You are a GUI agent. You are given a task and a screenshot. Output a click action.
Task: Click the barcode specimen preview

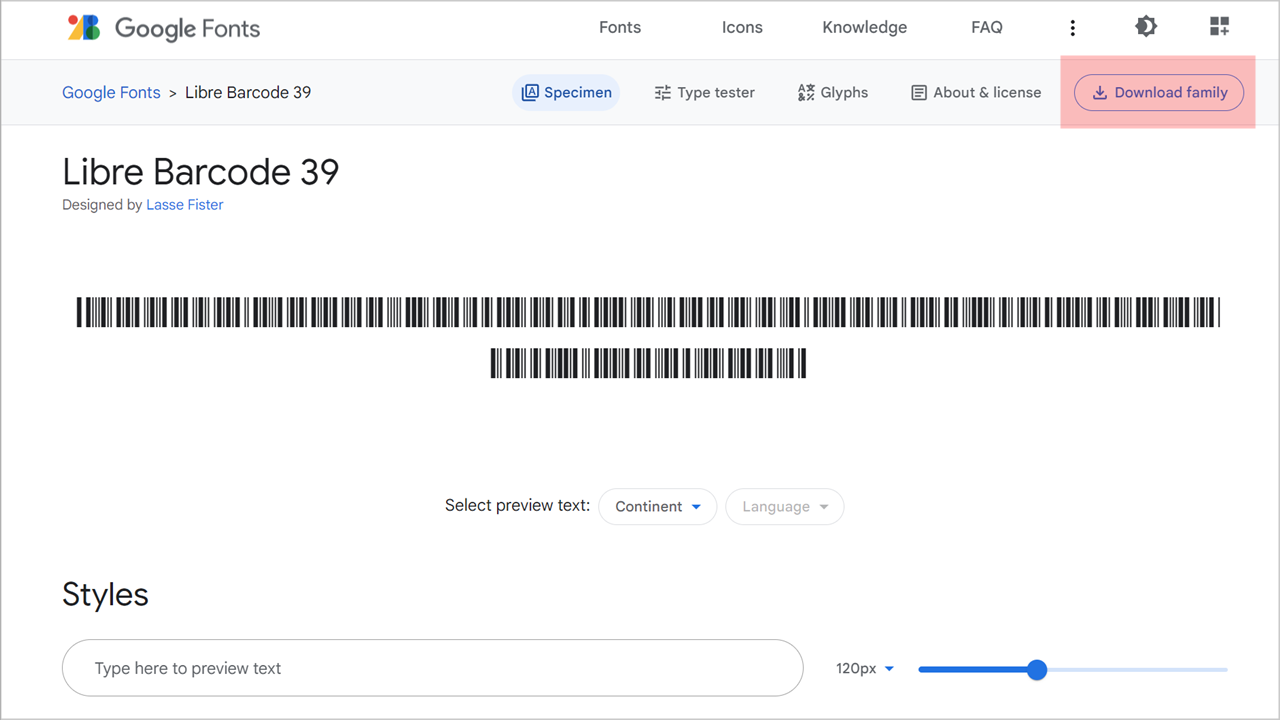tap(648, 338)
